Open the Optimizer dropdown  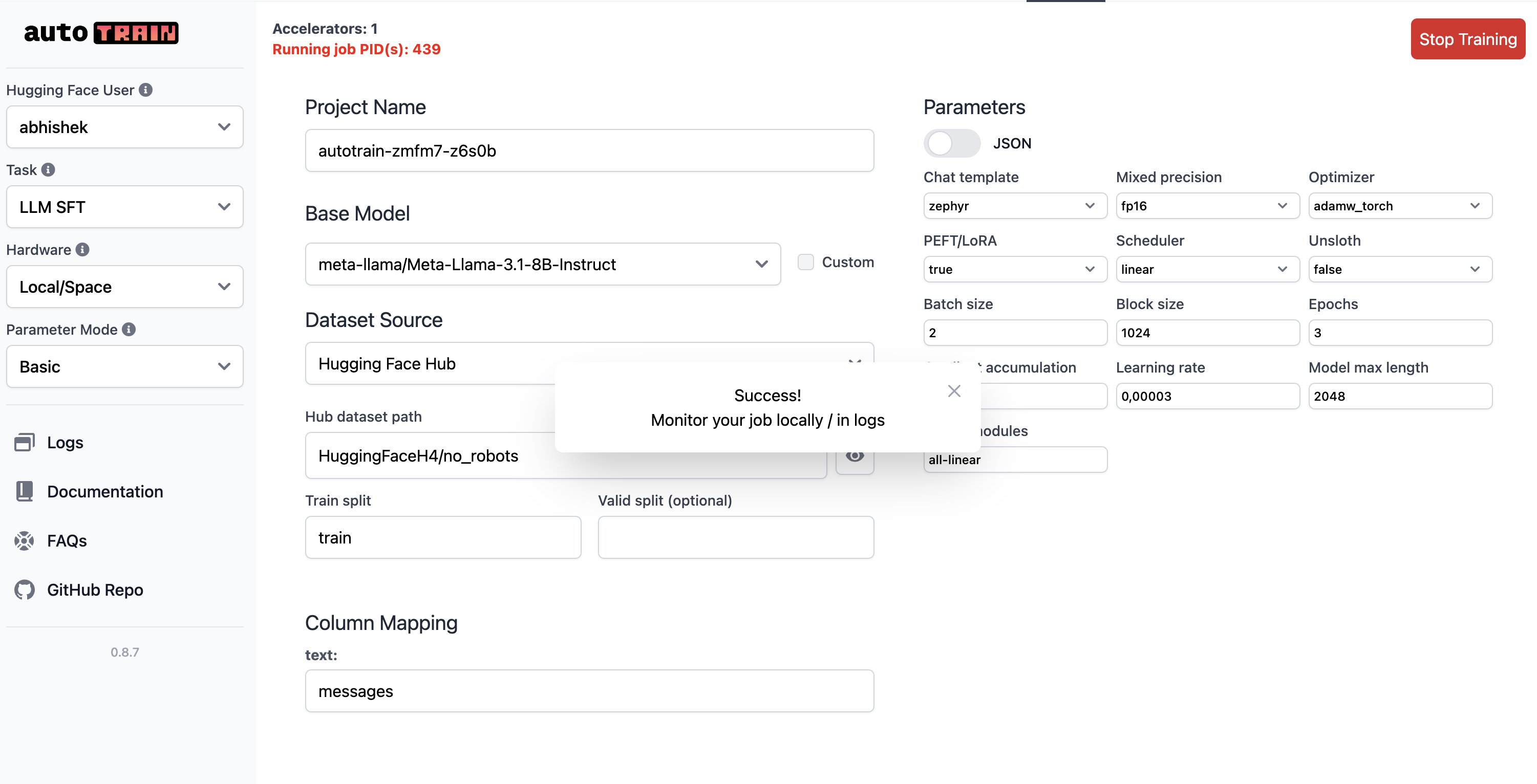coord(1400,206)
